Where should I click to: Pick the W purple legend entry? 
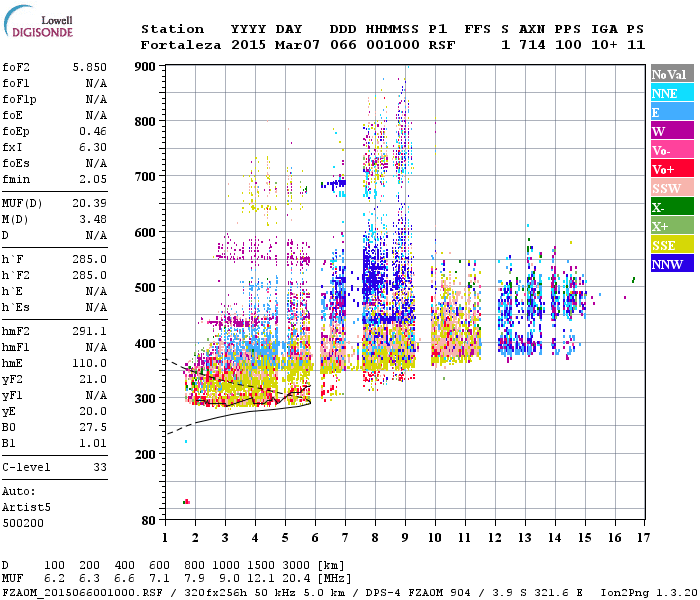(671, 131)
